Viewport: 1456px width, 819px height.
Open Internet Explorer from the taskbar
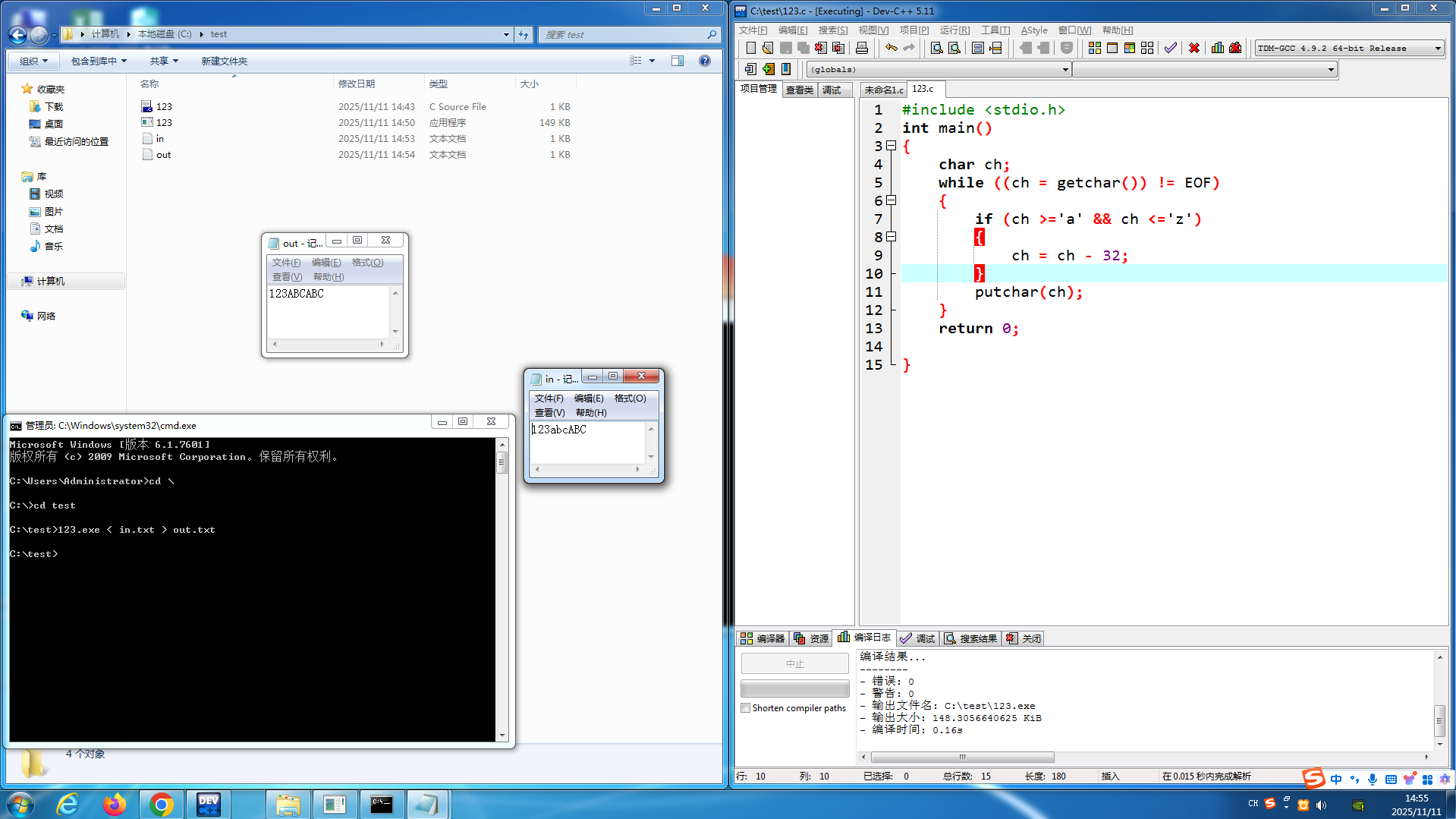pyautogui.click(x=68, y=804)
